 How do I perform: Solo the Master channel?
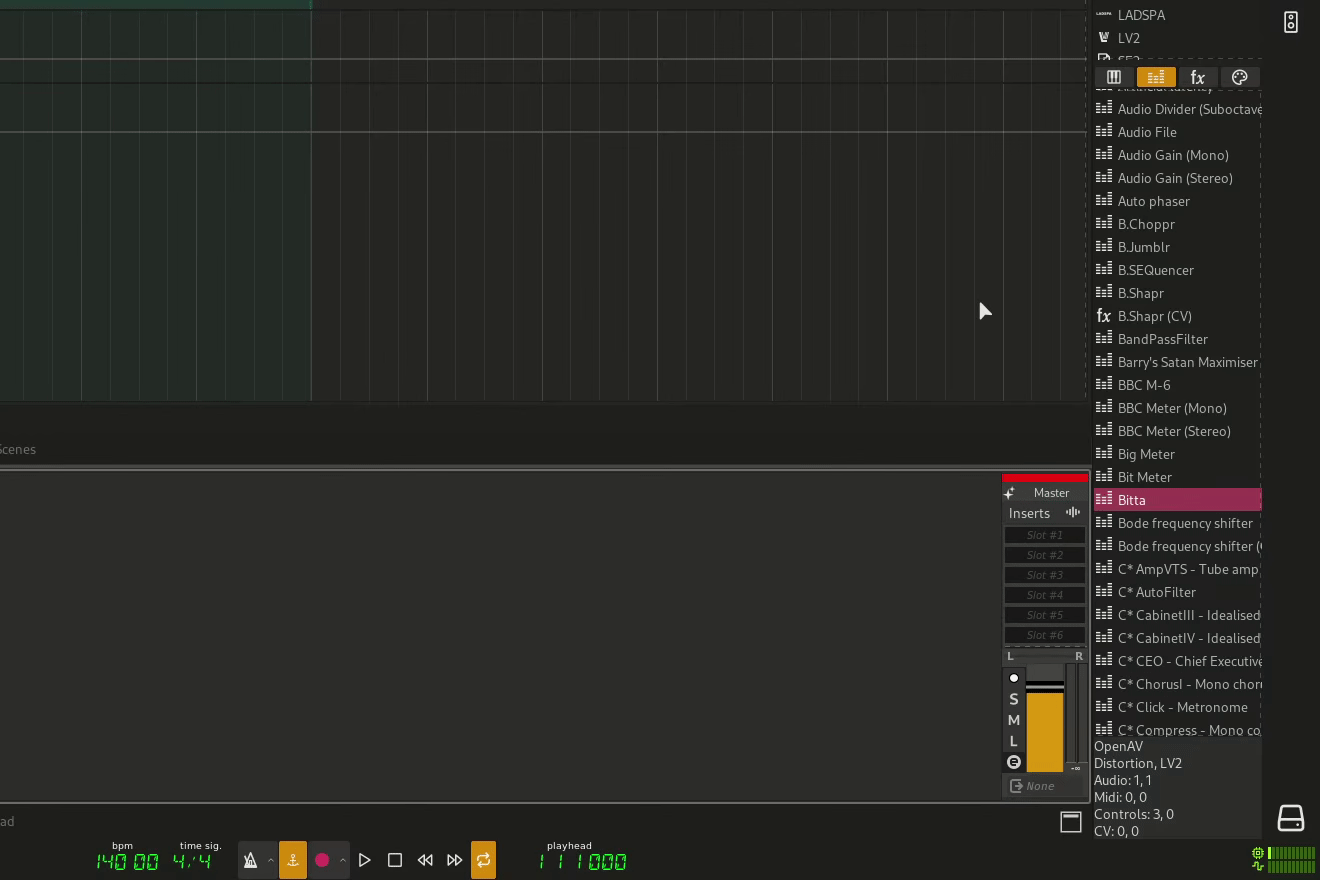coord(1014,699)
